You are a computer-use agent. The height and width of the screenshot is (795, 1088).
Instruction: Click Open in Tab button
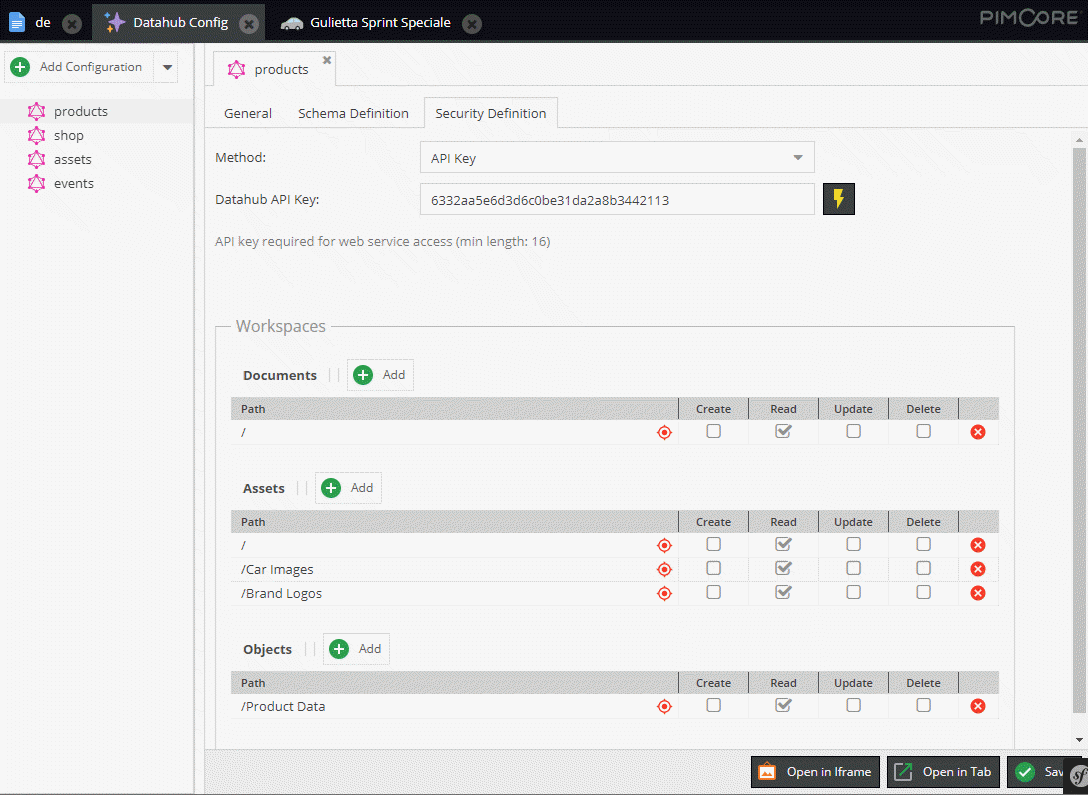tap(944, 771)
